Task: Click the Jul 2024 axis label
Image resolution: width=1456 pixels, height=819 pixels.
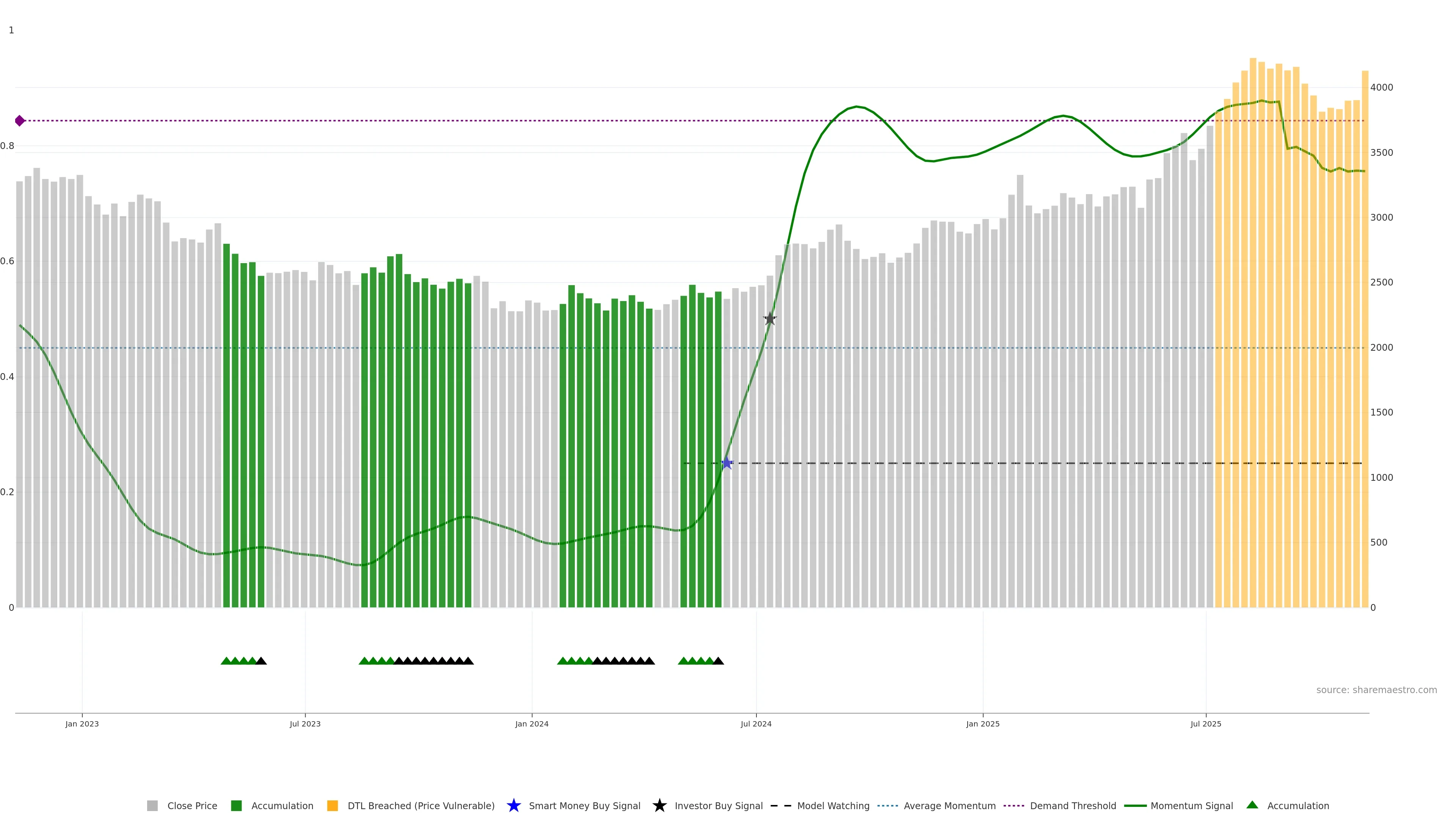Action: [x=756, y=723]
